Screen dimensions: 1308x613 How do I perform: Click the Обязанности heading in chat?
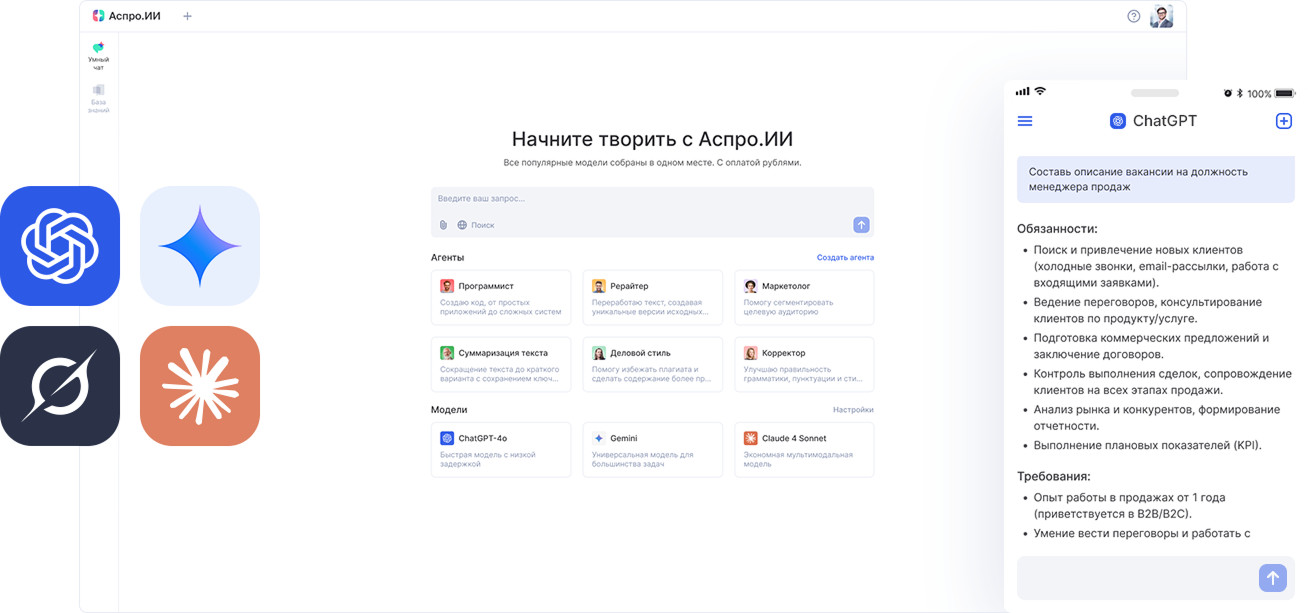tap(1057, 229)
